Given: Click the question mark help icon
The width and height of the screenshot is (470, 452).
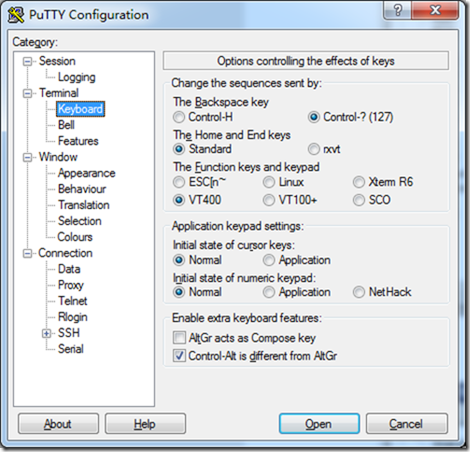Looking at the screenshot, I should (x=397, y=11).
